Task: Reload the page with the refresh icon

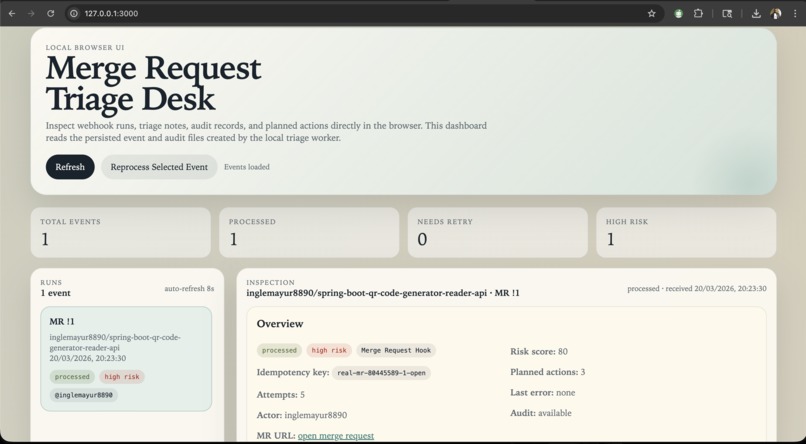Action: (x=50, y=13)
